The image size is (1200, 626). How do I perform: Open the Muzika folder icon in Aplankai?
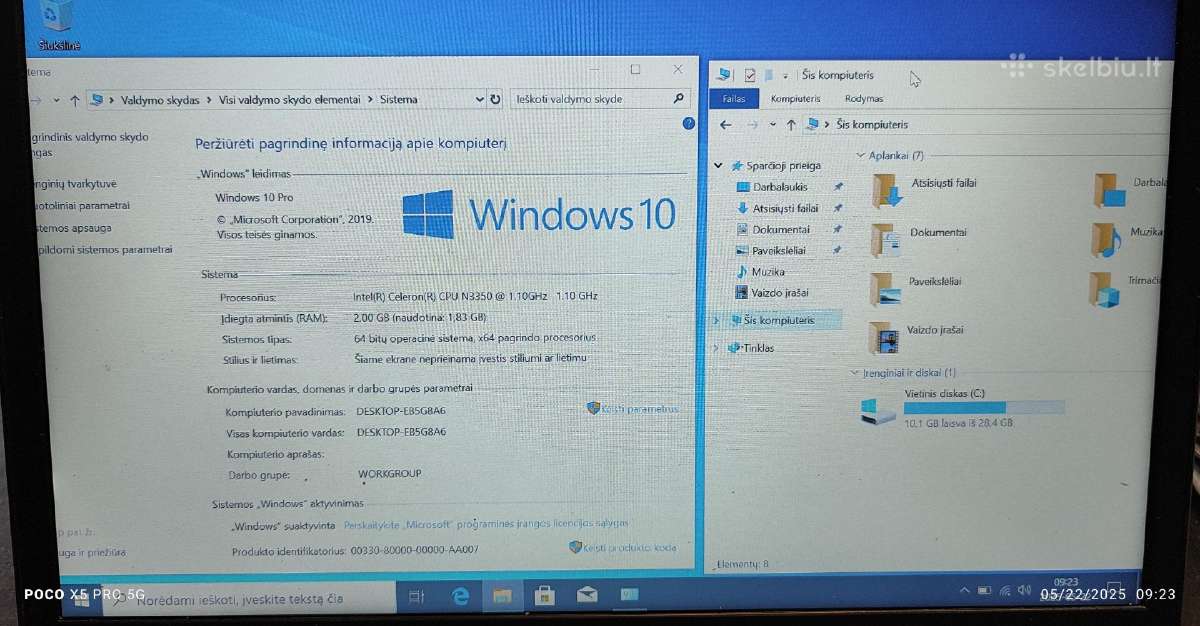pos(1106,240)
